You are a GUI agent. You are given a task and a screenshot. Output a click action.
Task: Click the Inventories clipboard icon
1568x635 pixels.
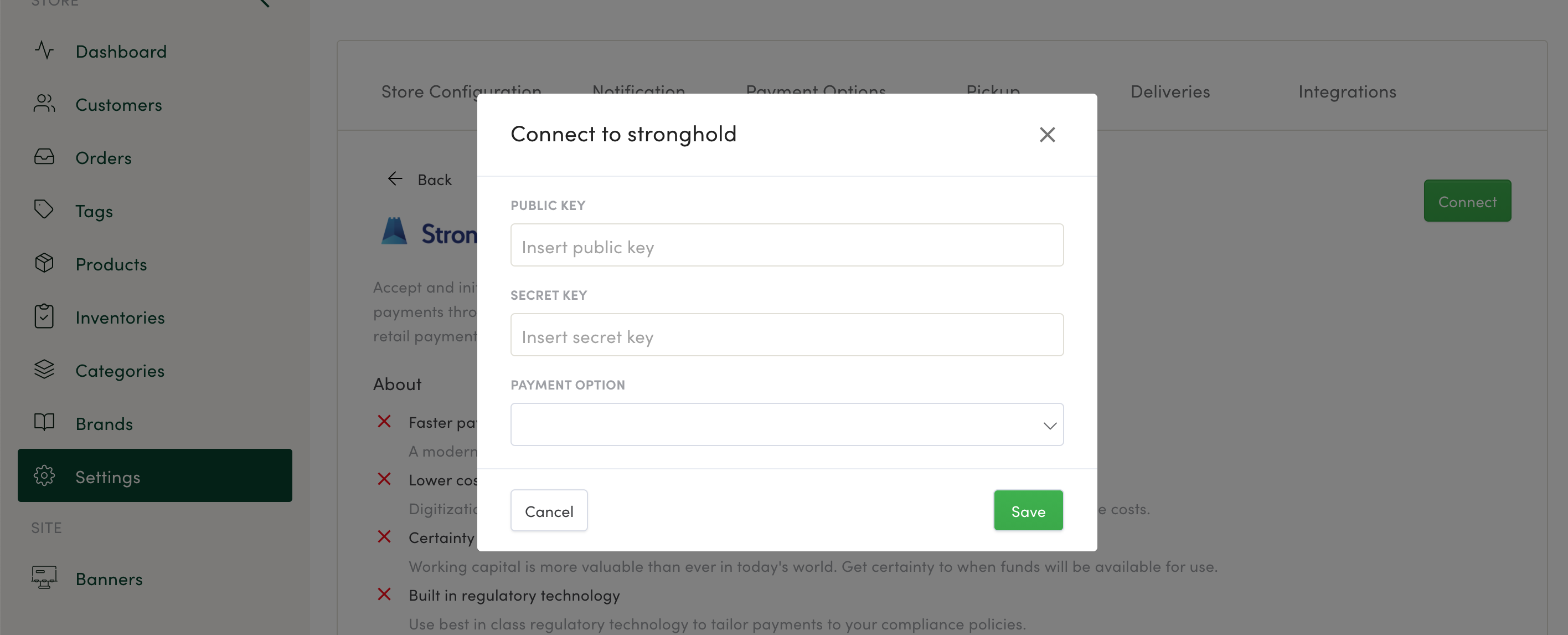click(44, 316)
